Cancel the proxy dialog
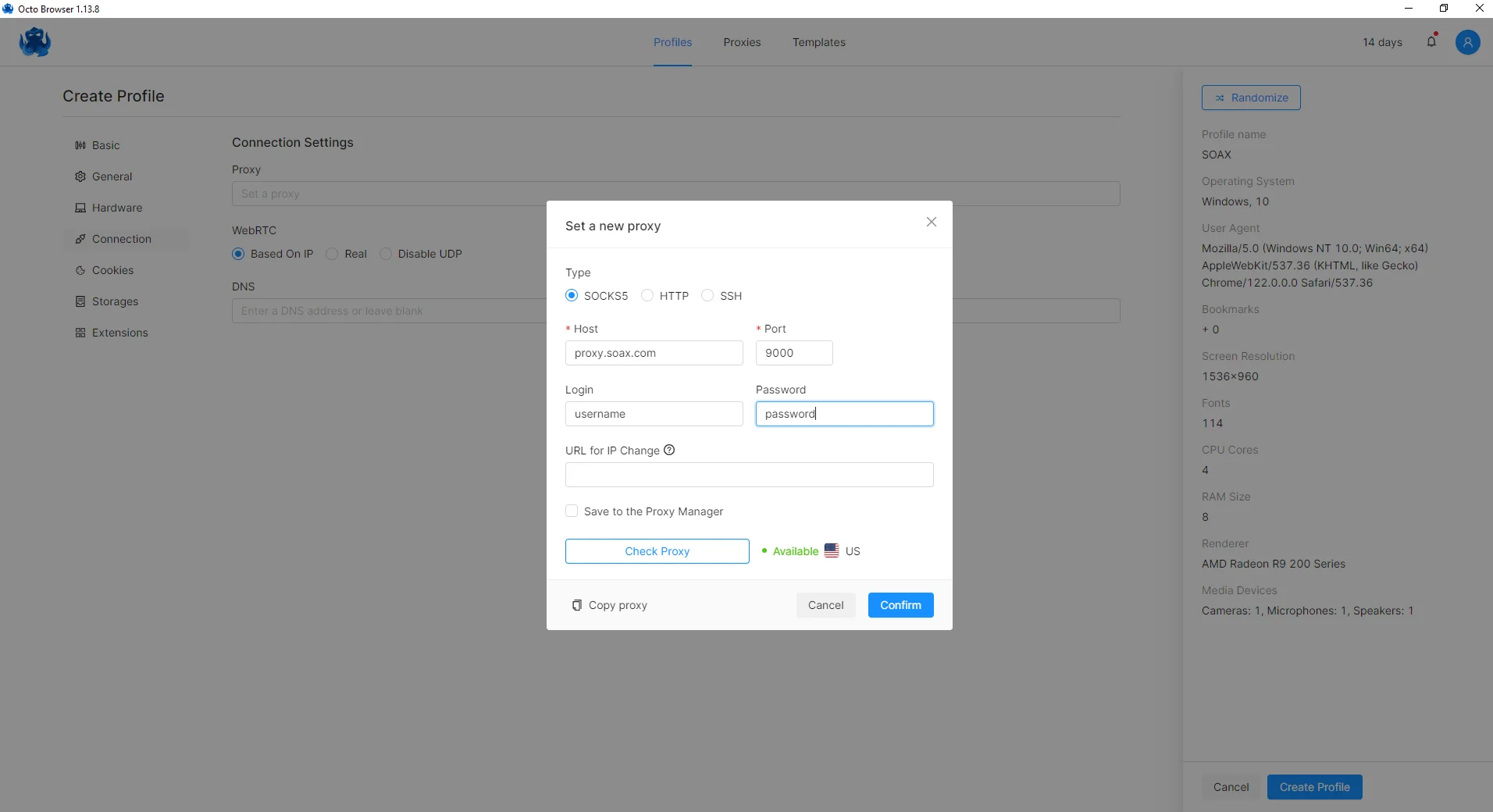 [825, 605]
